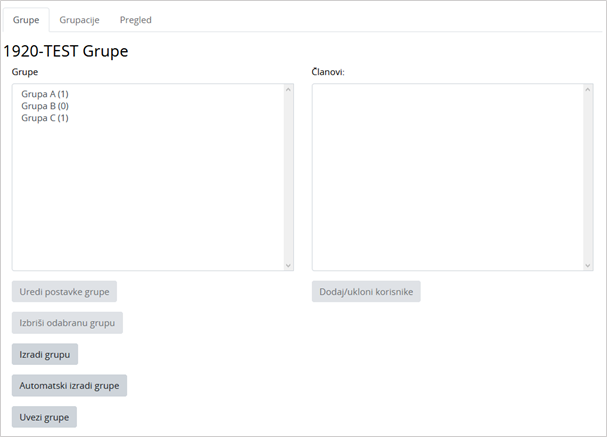This screenshot has width=607, height=437.
Task: Choose Grupa B (0) from the groups list
Action: point(45,106)
